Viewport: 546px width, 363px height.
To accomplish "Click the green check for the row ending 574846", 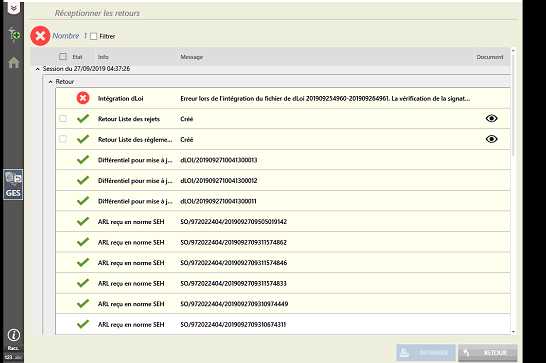I will (x=83, y=262).
